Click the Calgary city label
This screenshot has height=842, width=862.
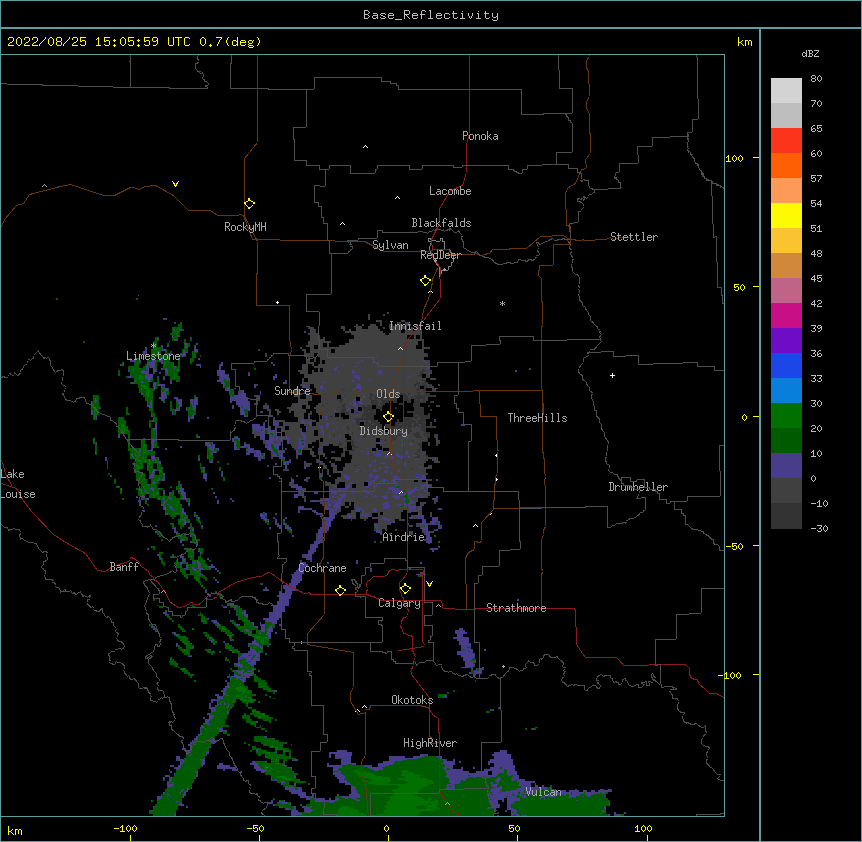pos(399,603)
